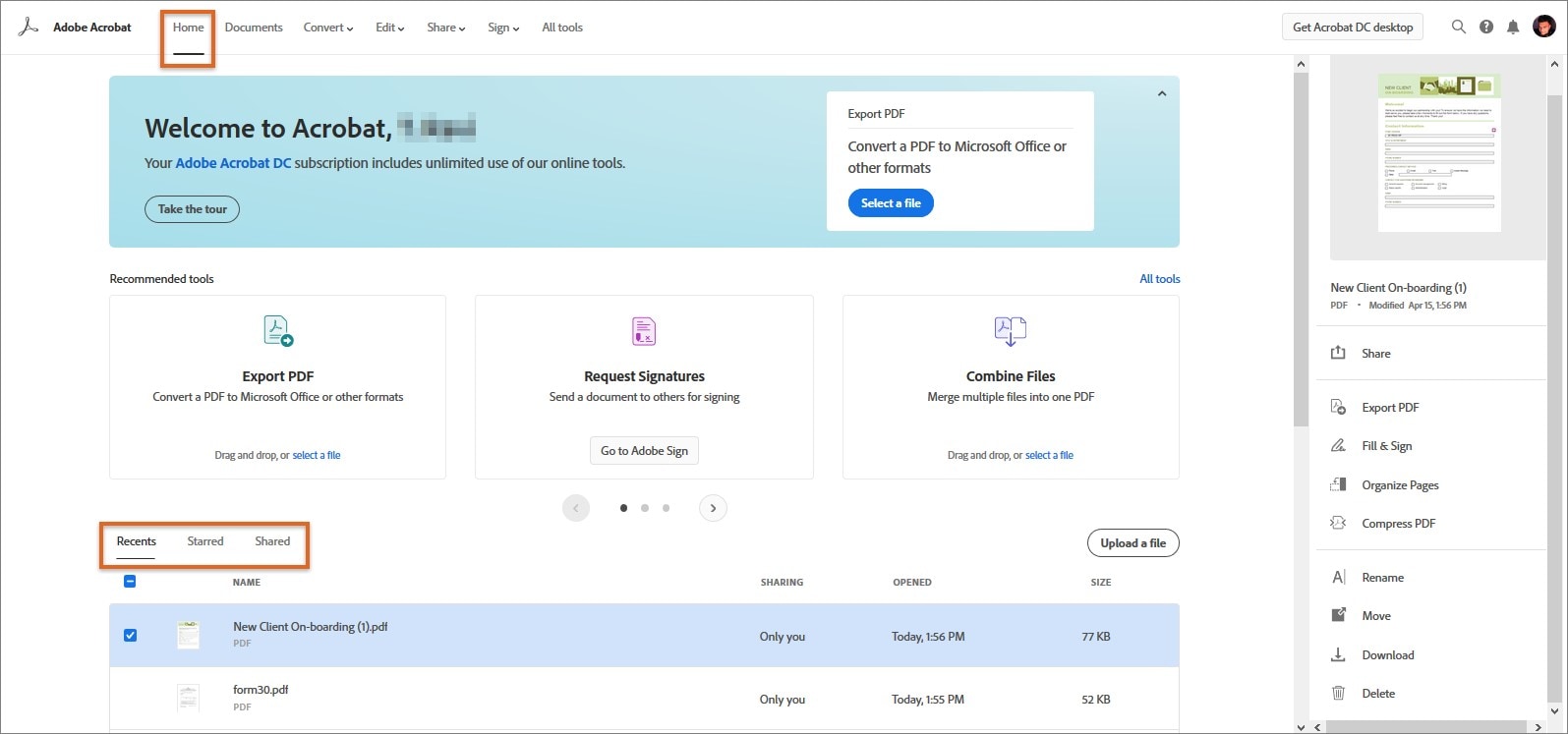This screenshot has height=734, width=1568.
Task: Click the main file list vertical scrollbar
Action: pyautogui.click(x=1301, y=246)
